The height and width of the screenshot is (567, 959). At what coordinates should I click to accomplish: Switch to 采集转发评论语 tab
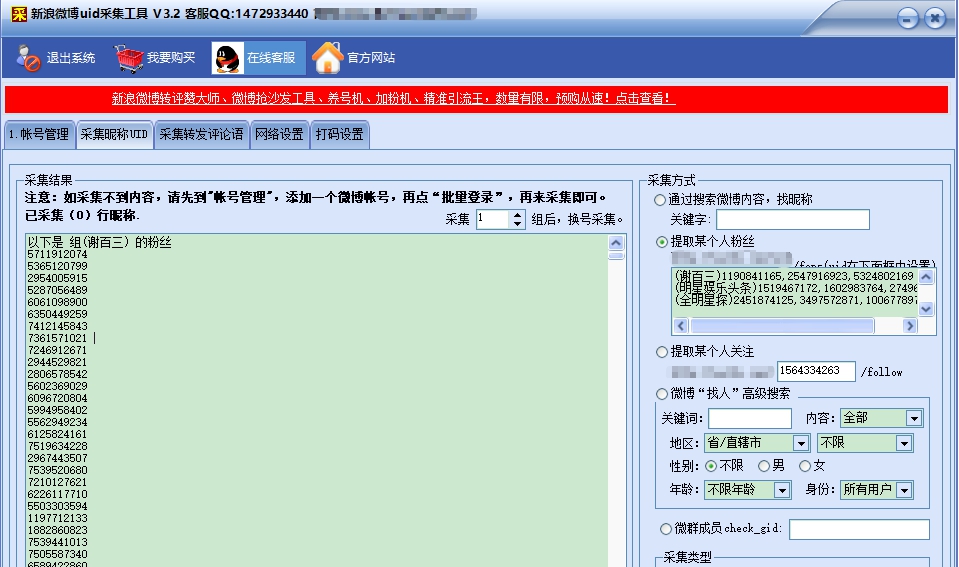click(201, 134)
